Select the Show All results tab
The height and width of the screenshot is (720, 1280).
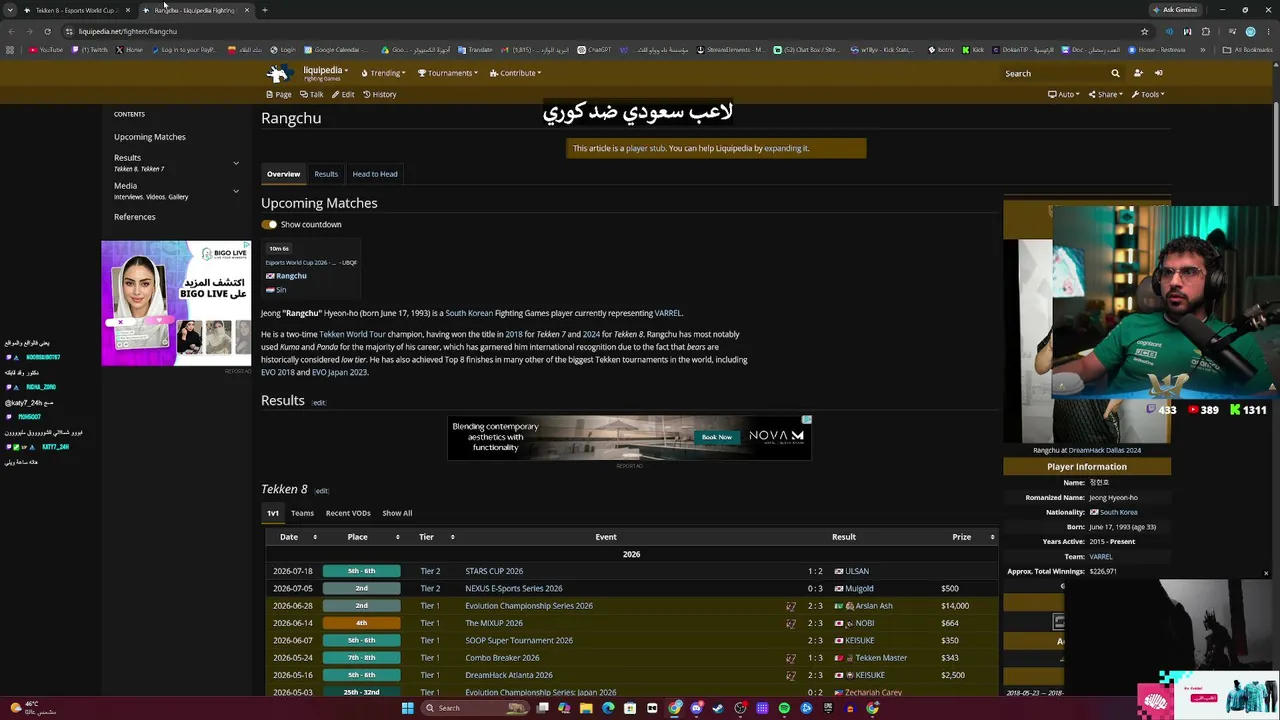pos(397,513)
